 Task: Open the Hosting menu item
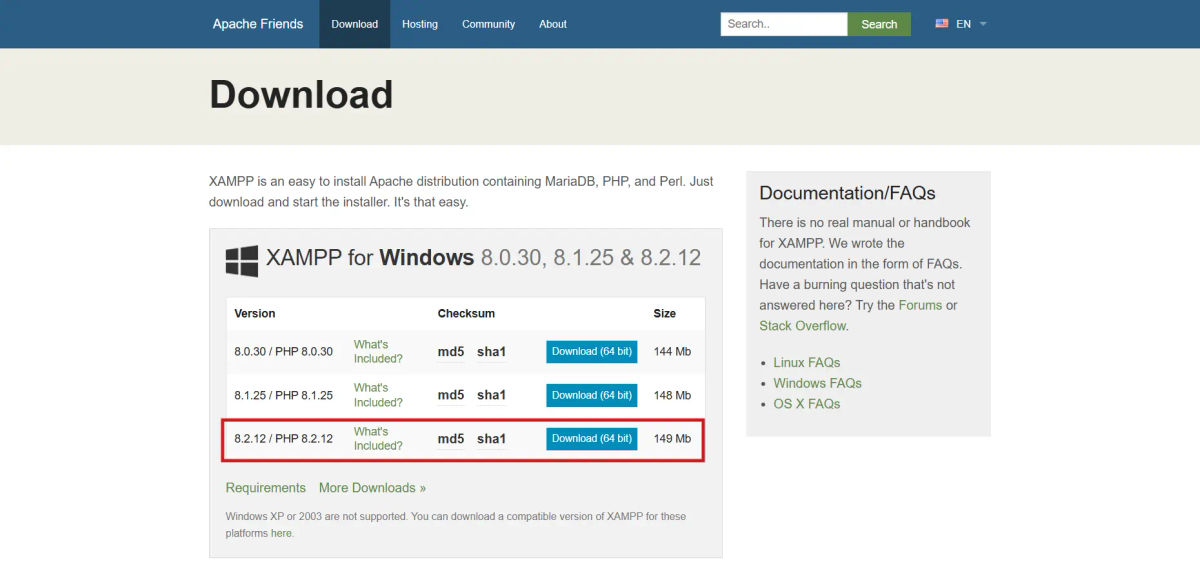click(x=420, y=24)
